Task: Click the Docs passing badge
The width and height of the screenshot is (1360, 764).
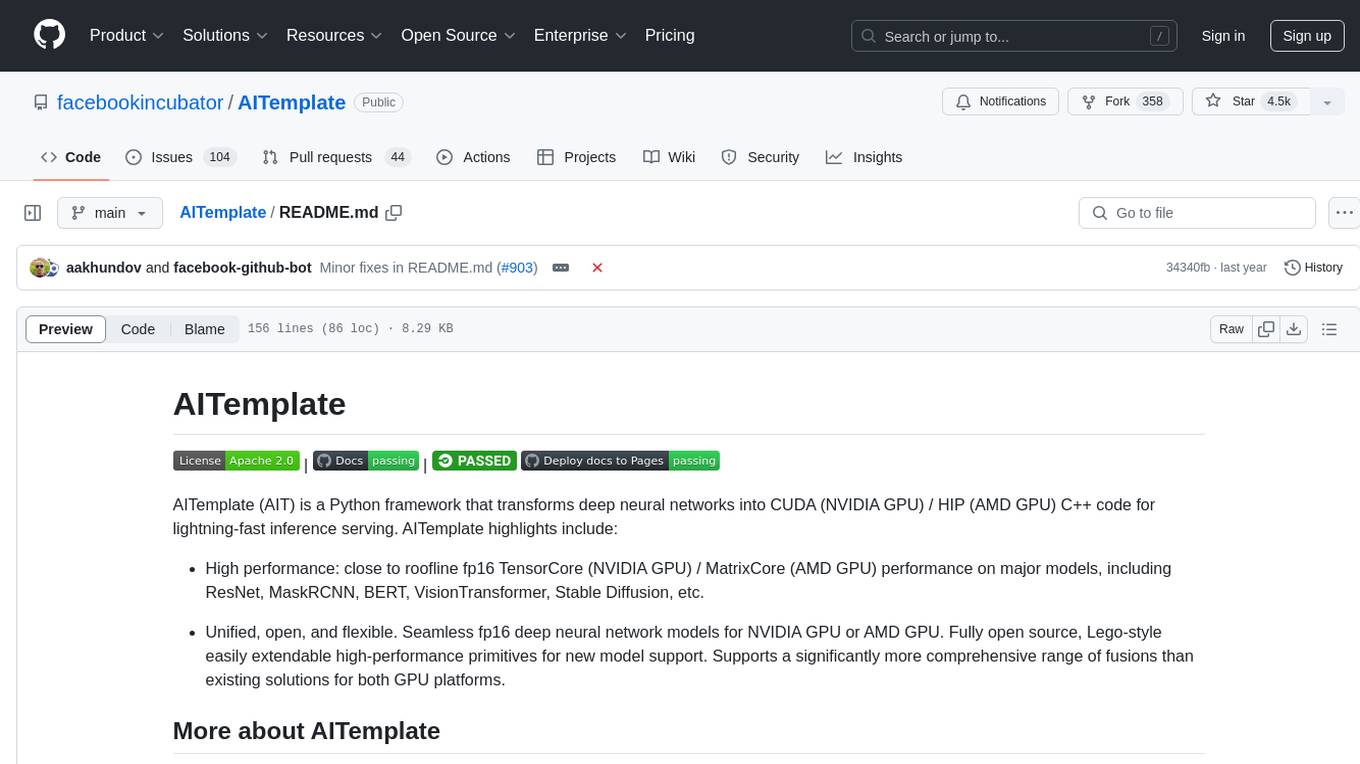Action: pyautogui.click(x=366, y=460)
